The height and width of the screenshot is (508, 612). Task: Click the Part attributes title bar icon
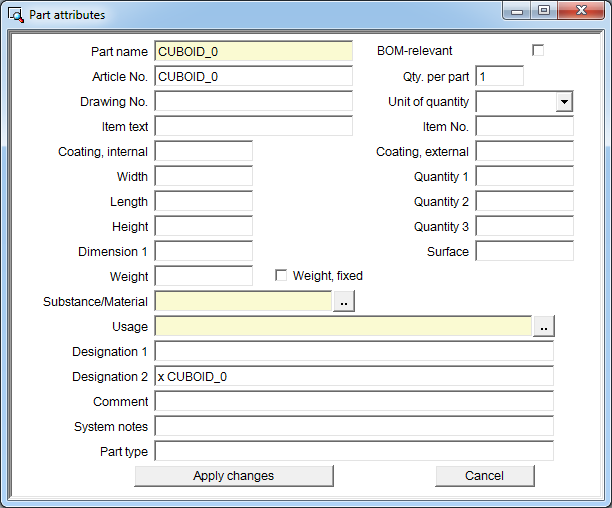[16, 15]
